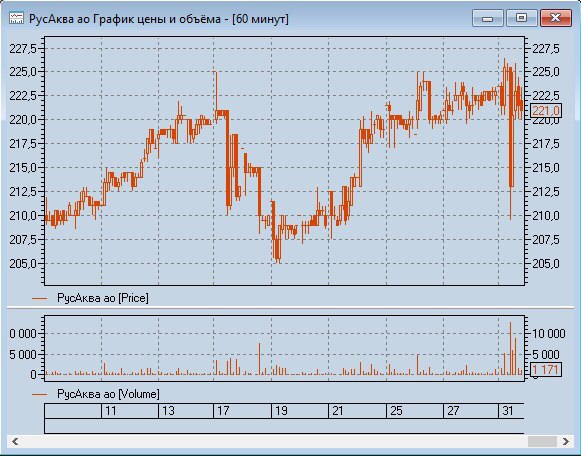Select date 19 on the time axis
Viewport: 581px width, 456px height.
(x=281, y=411)
